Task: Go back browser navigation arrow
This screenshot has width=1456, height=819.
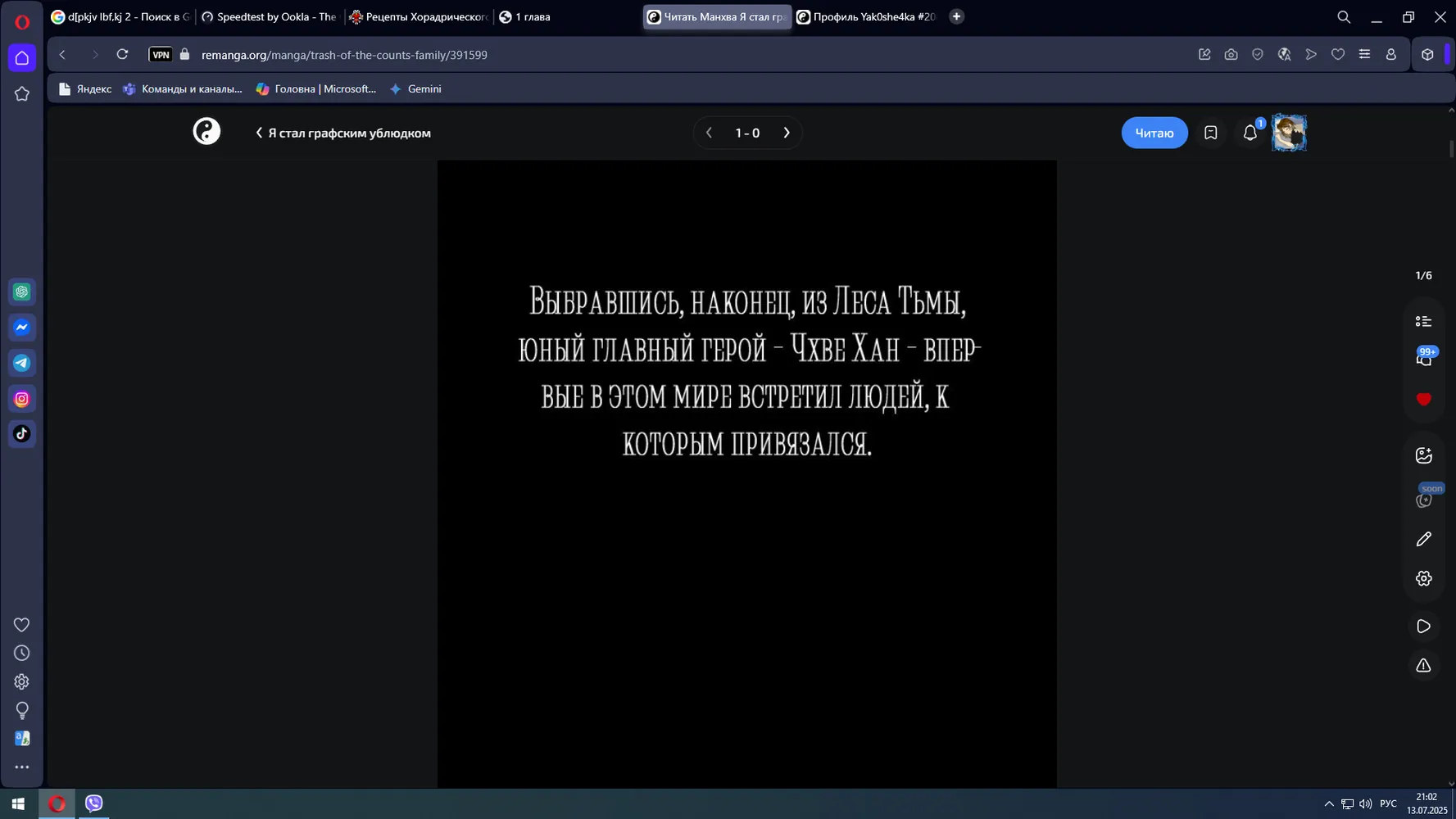Action: [62, 55]
